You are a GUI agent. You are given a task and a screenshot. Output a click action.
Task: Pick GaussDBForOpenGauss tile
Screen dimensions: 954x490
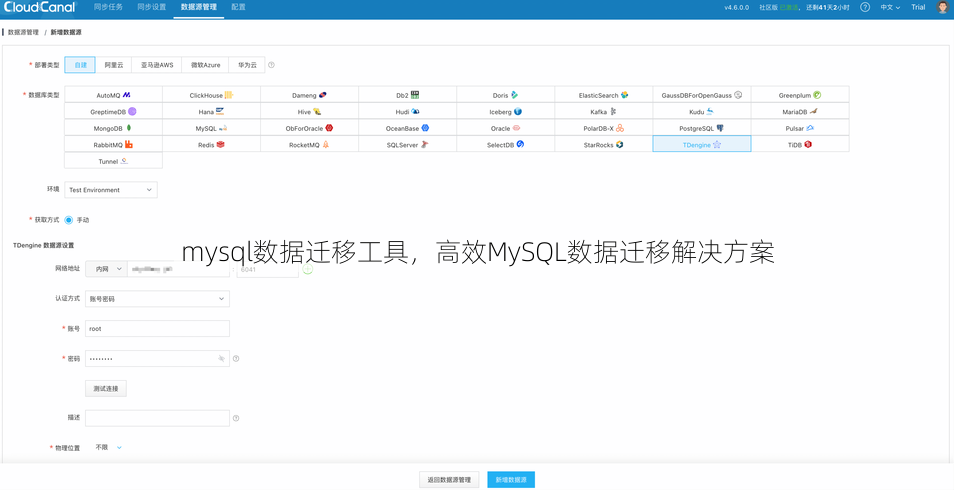702,94
